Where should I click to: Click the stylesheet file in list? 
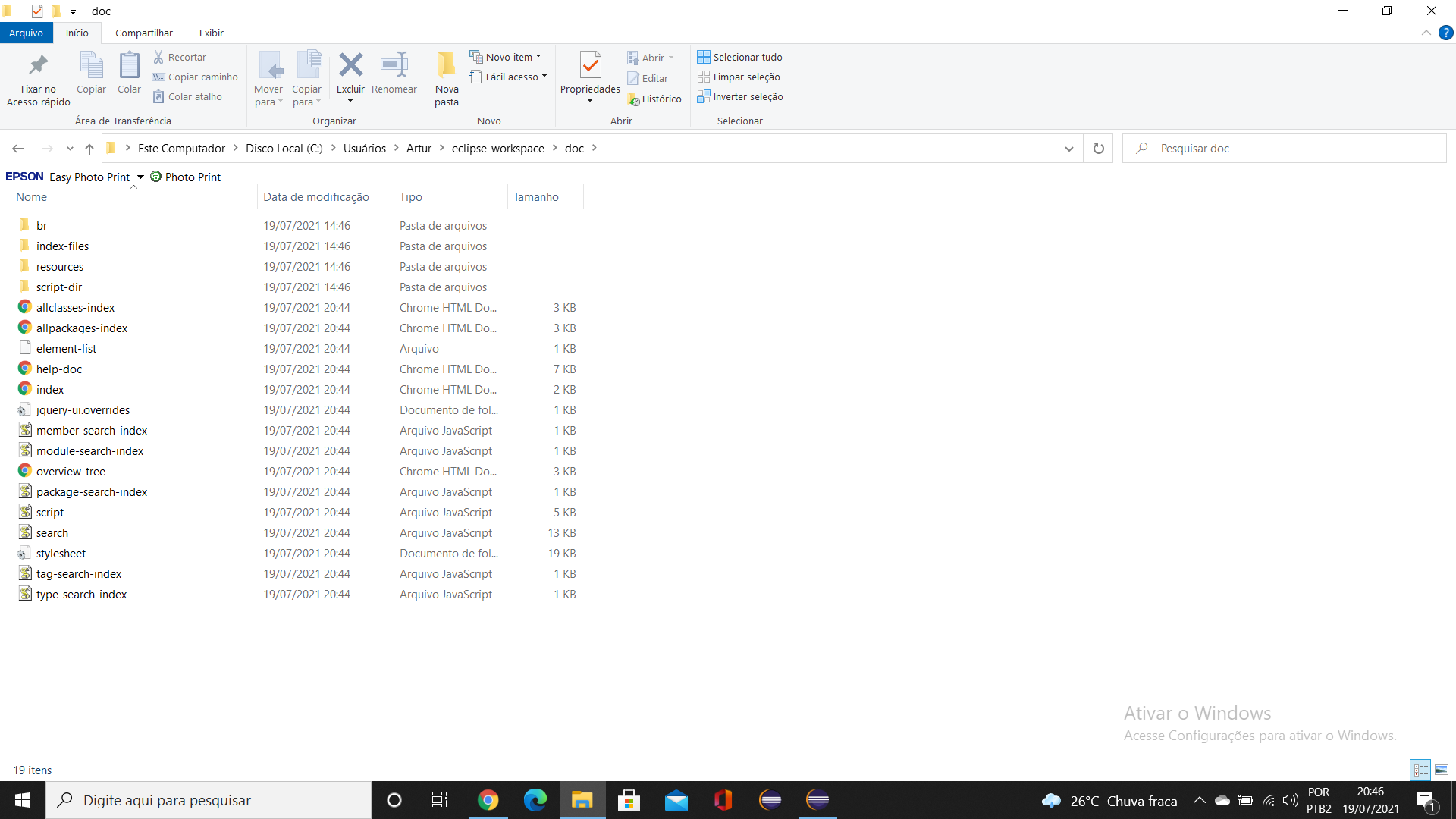(x=60, y=553)
